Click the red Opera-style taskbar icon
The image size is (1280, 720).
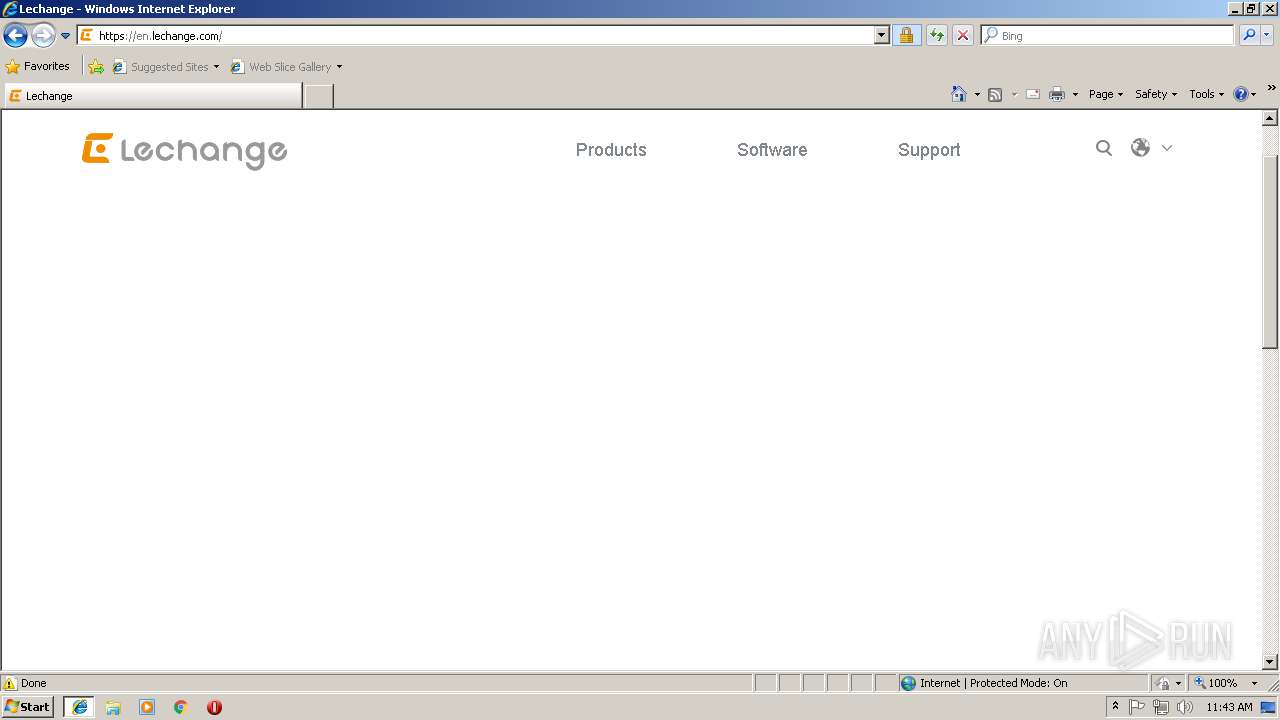pos(214,707)
